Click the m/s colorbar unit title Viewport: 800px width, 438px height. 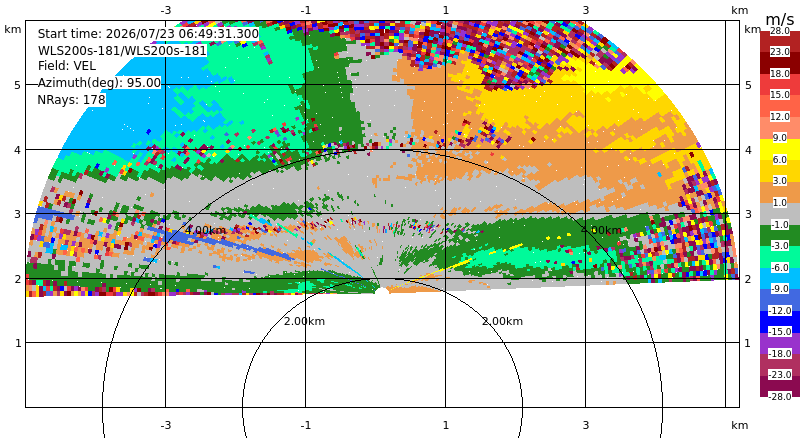[780, 19]
